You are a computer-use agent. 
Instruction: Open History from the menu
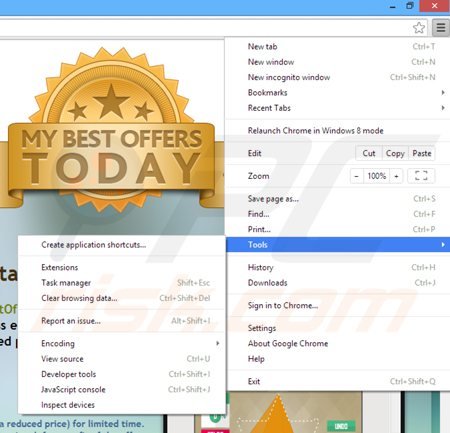[x=338, y=267]
